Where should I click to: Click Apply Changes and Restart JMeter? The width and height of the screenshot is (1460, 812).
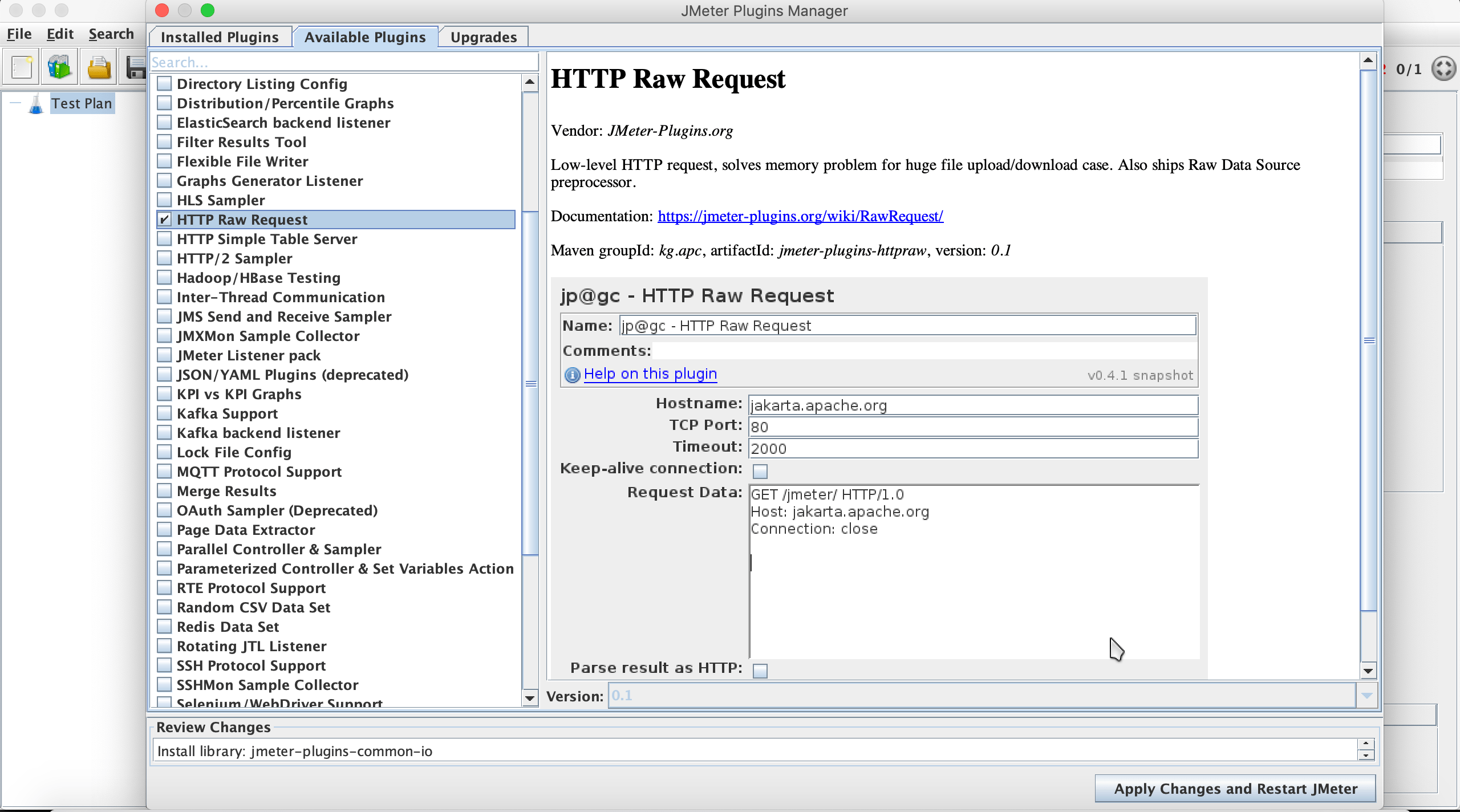pos(1235,789)
